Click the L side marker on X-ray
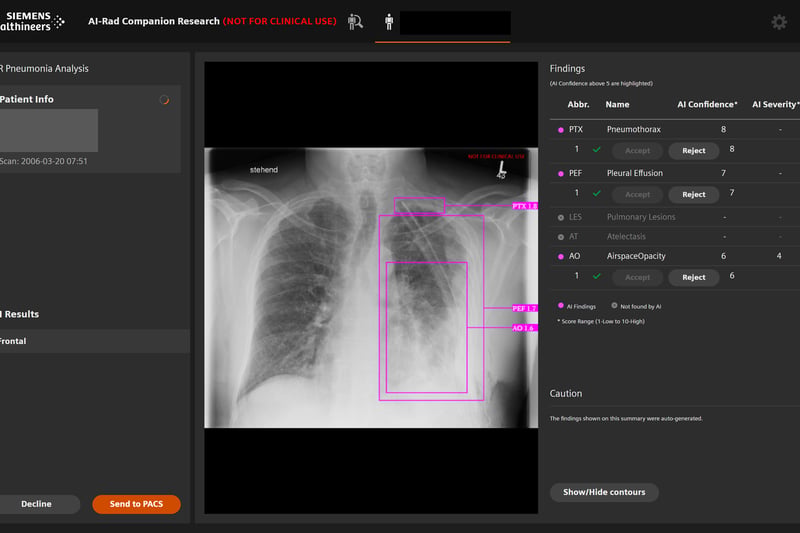The width and height of the screenshot is (800, 533). (x=502, y=170)
